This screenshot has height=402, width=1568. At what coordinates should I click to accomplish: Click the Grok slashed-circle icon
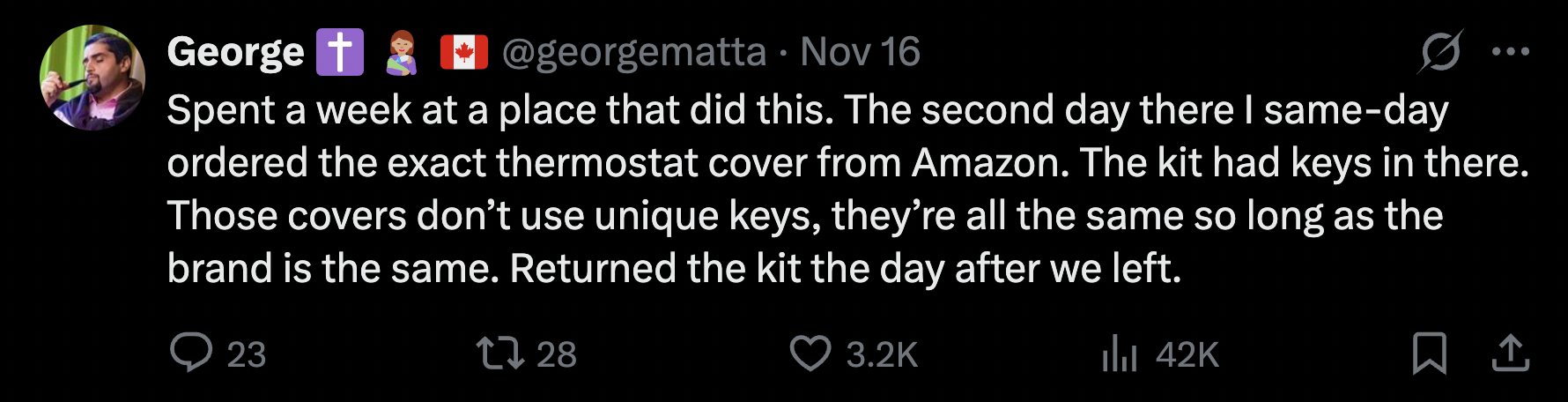[1440, 52]
